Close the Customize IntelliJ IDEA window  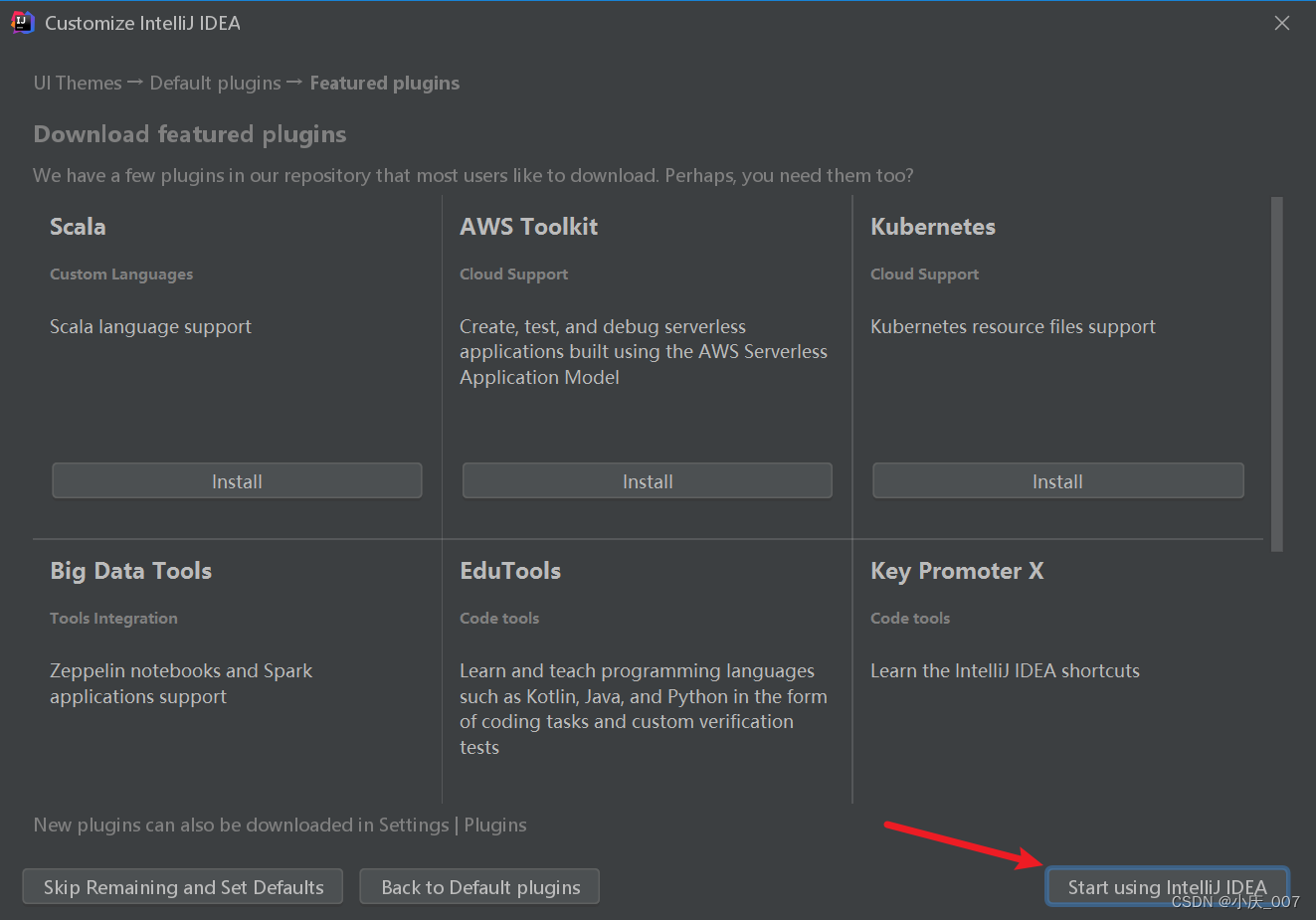pyautogui.click(x=1282, y=22)
